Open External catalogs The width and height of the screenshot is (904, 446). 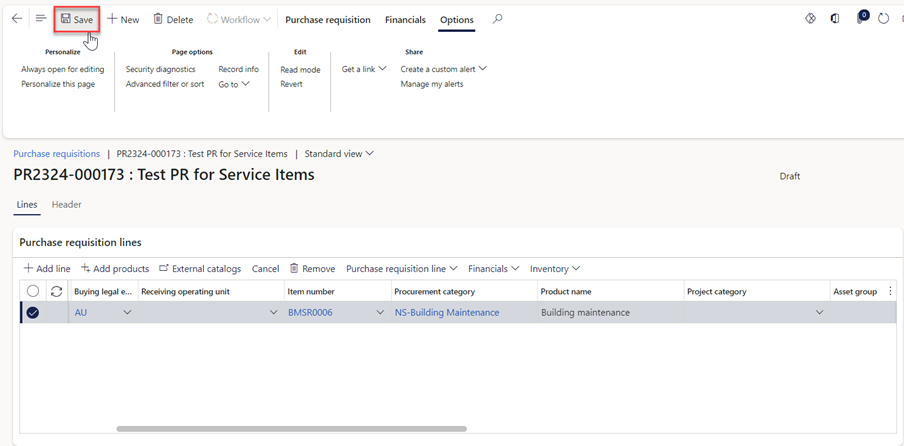point(199,269)
